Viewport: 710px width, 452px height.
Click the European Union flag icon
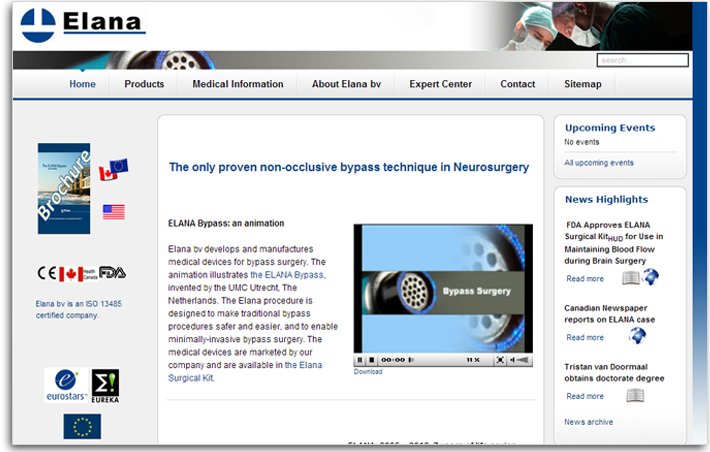point(82,426)
